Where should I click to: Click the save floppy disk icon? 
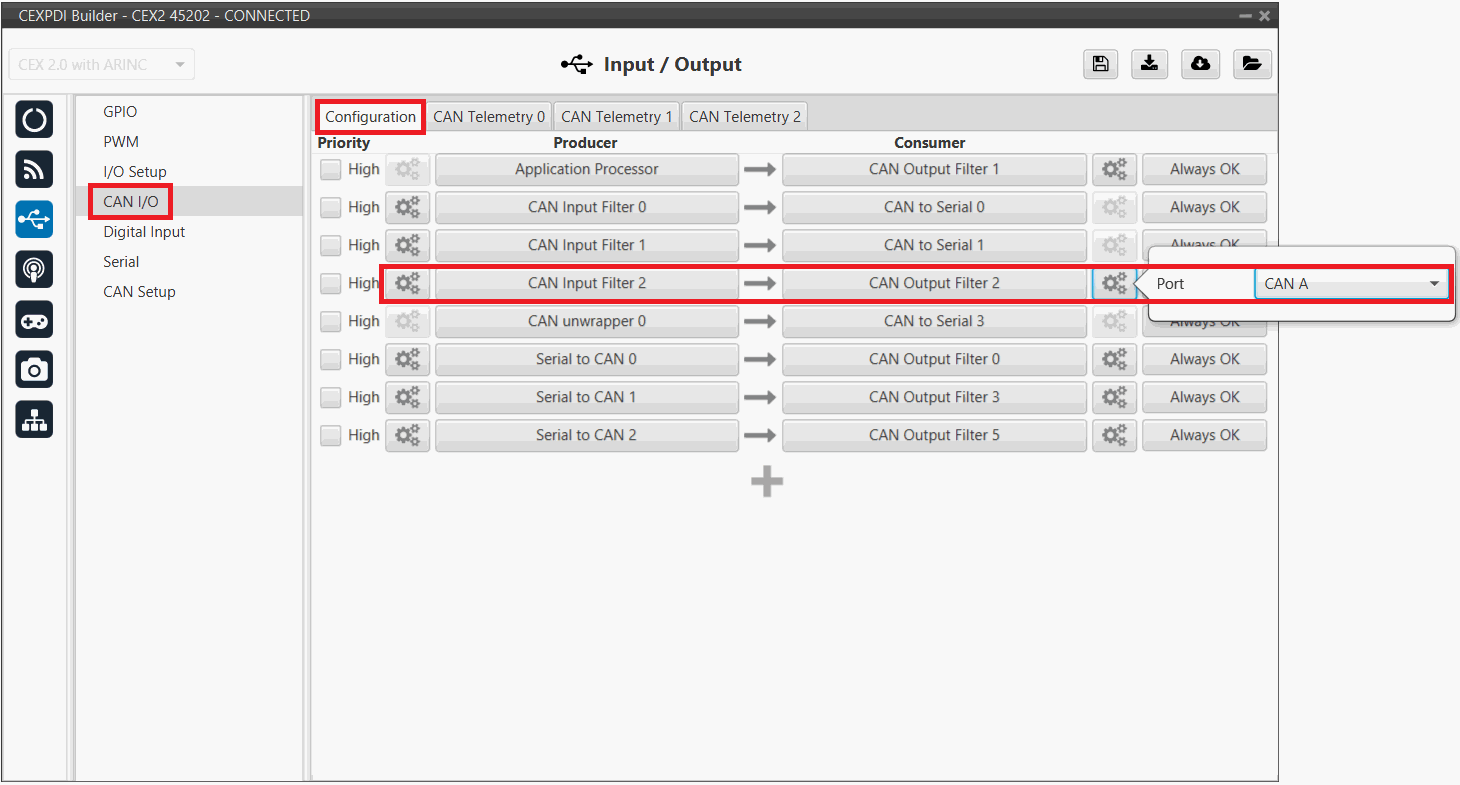(x=1100, y=64)
